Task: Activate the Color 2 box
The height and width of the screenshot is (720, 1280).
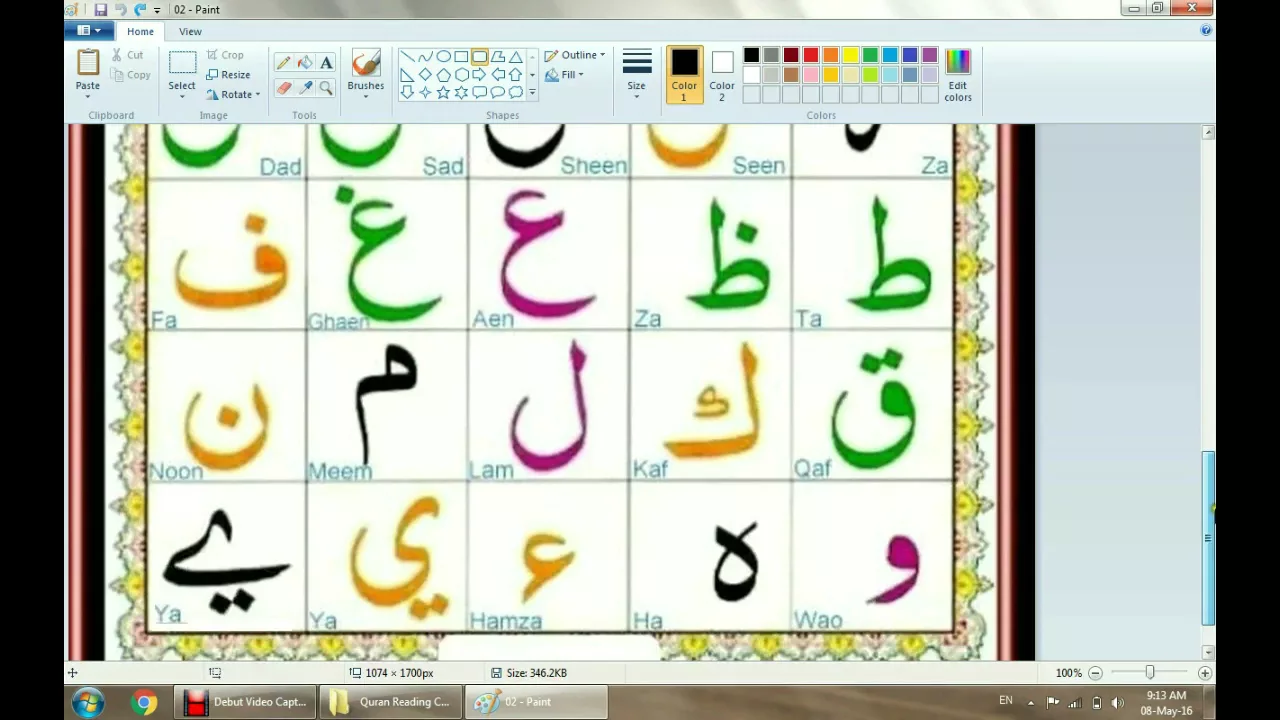Action: point(722,74)
